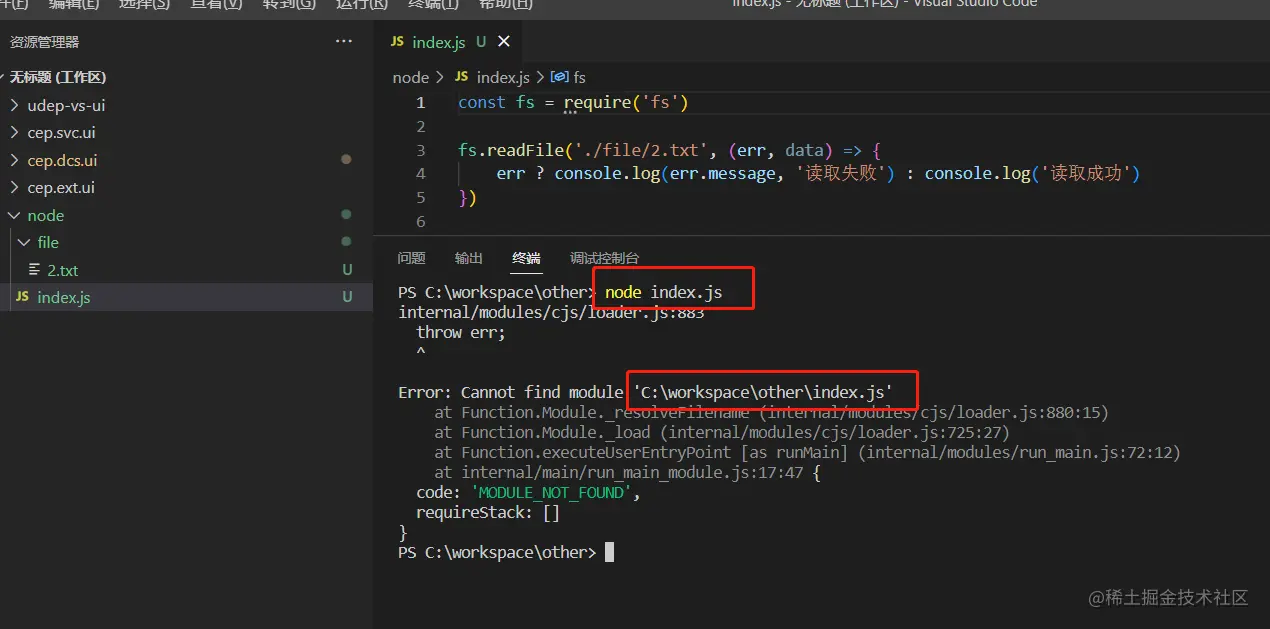Click the JS icon in the breadcrumb path
The image size is (1270, 629).
[462, 77]
